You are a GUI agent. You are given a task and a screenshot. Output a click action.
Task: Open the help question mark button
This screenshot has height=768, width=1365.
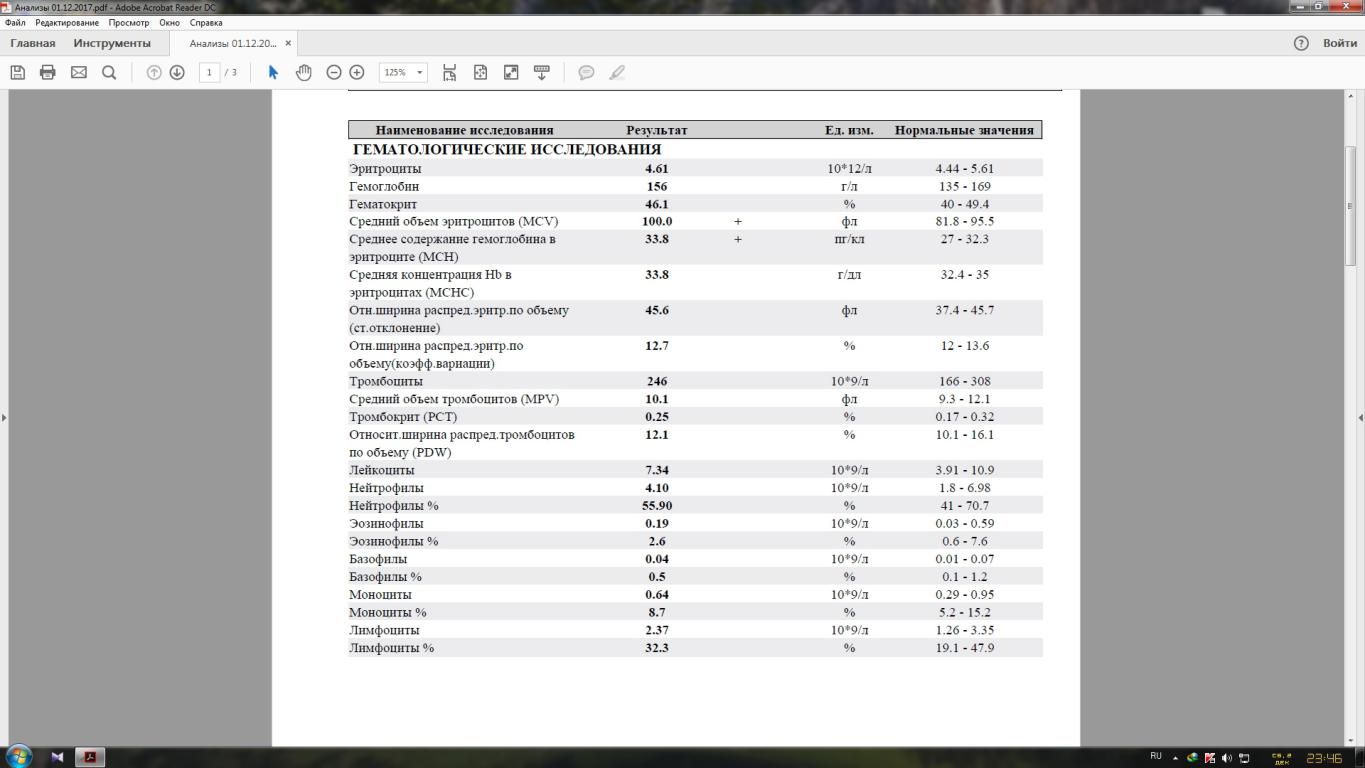click(x=1300, y=43)
